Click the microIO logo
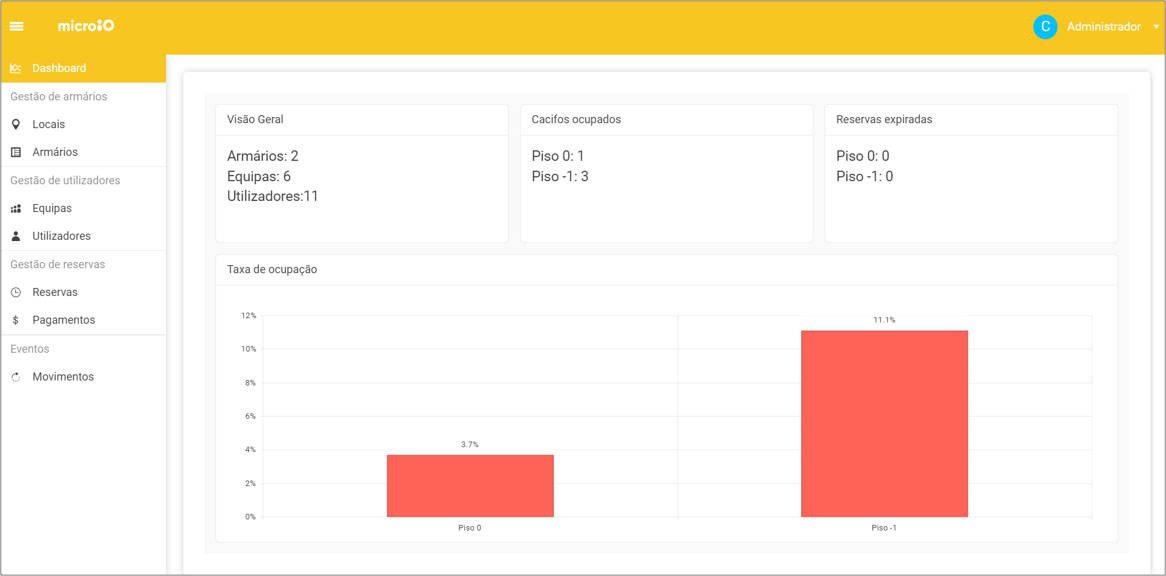1166x576 pixels. coord(86,26)
